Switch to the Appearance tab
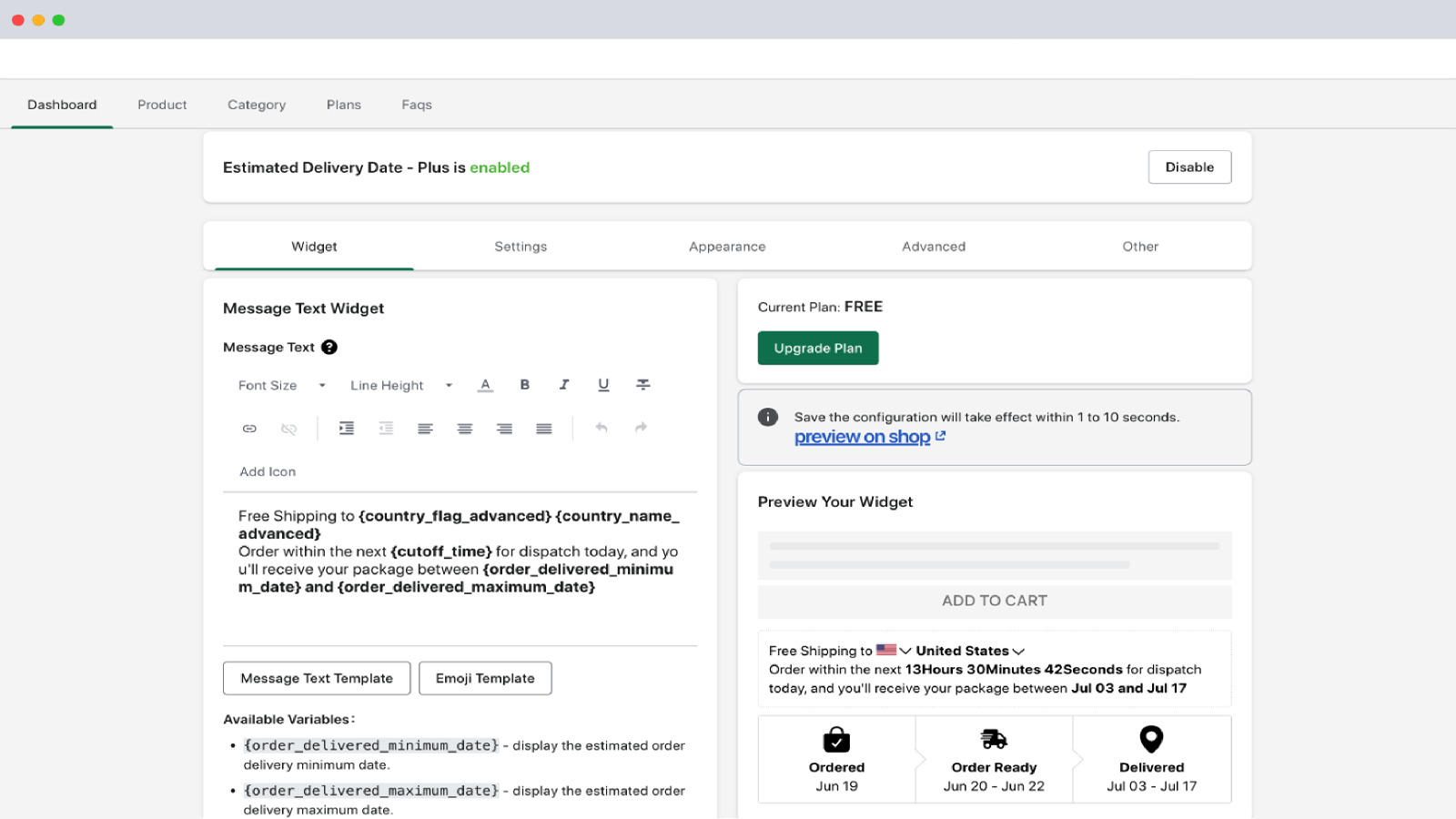This screenshot has height=819, width=1456. click(x=727, y=247)
